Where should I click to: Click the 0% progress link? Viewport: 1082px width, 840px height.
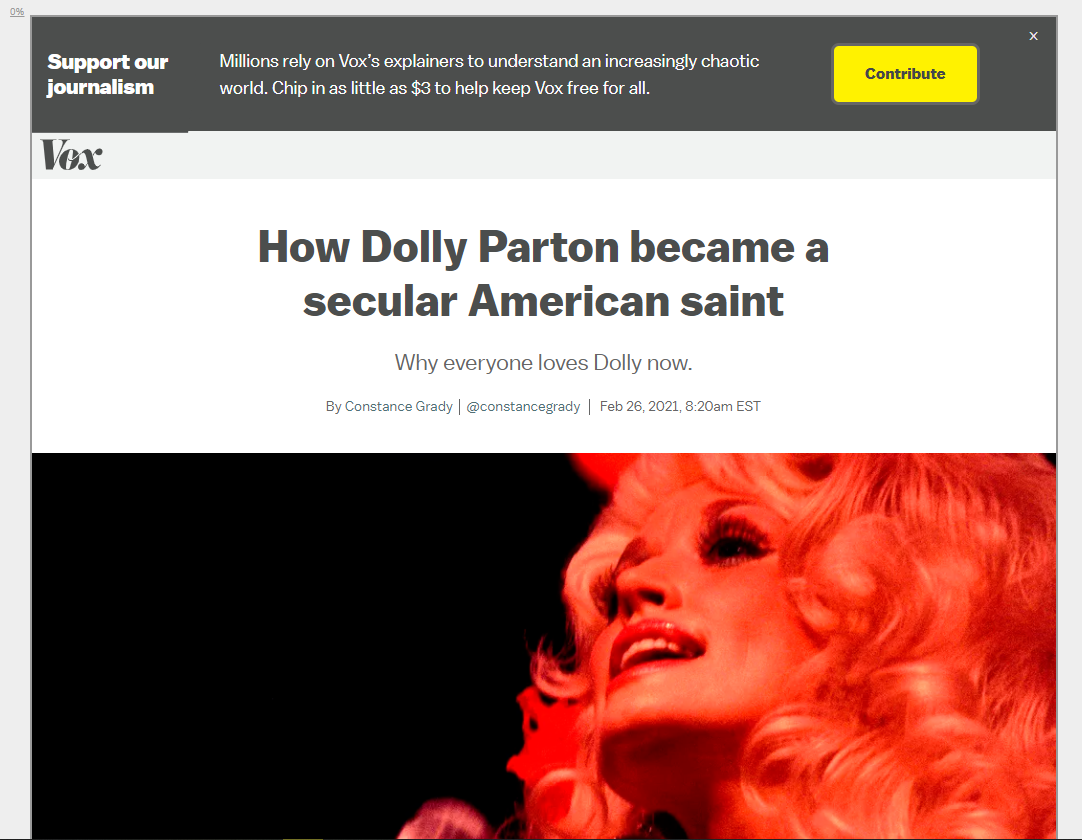pyautogui.click(x=17, y=11)
